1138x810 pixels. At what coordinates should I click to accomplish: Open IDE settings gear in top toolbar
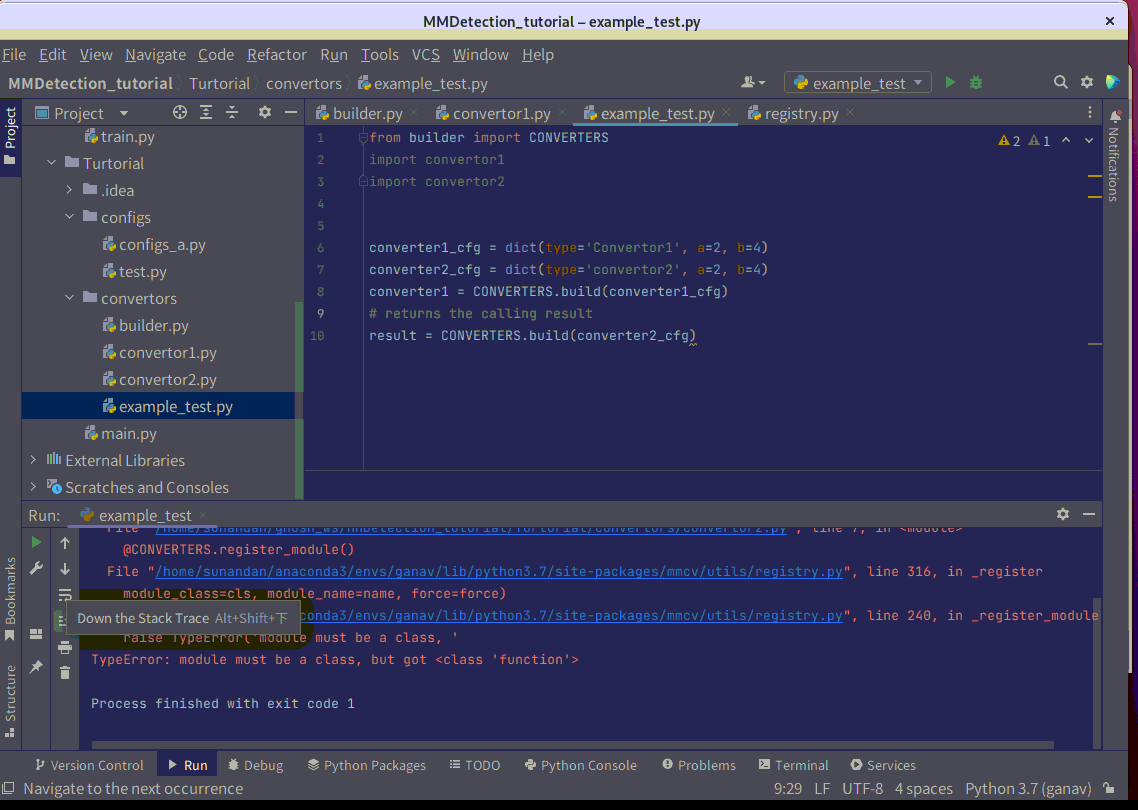(1086, 83)
